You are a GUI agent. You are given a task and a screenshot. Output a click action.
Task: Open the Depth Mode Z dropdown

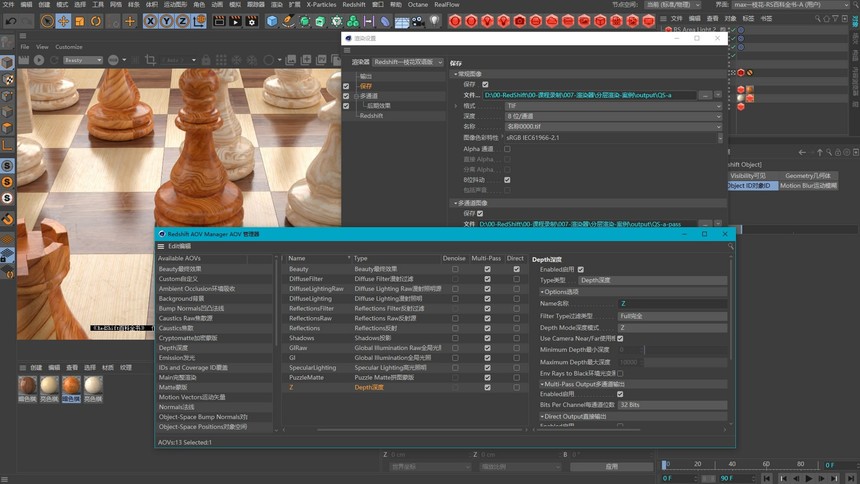672,328
